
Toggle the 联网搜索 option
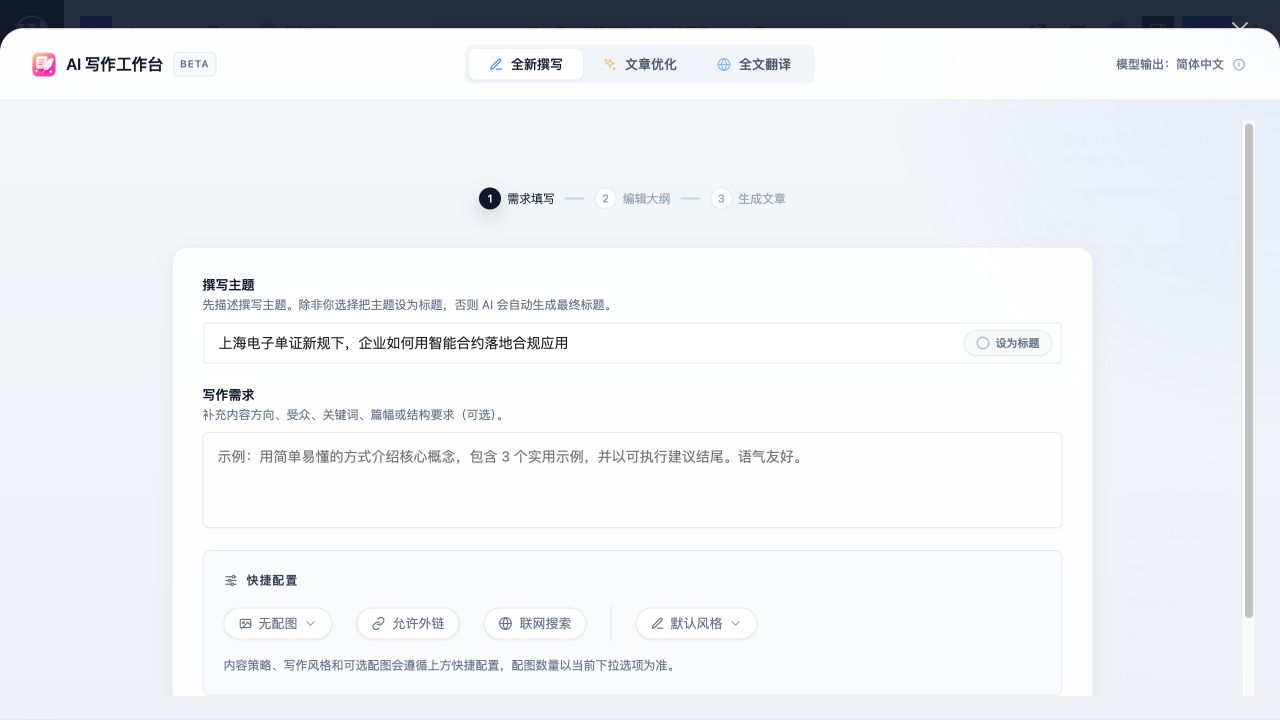pyautogui.click(x=535, y=623)
